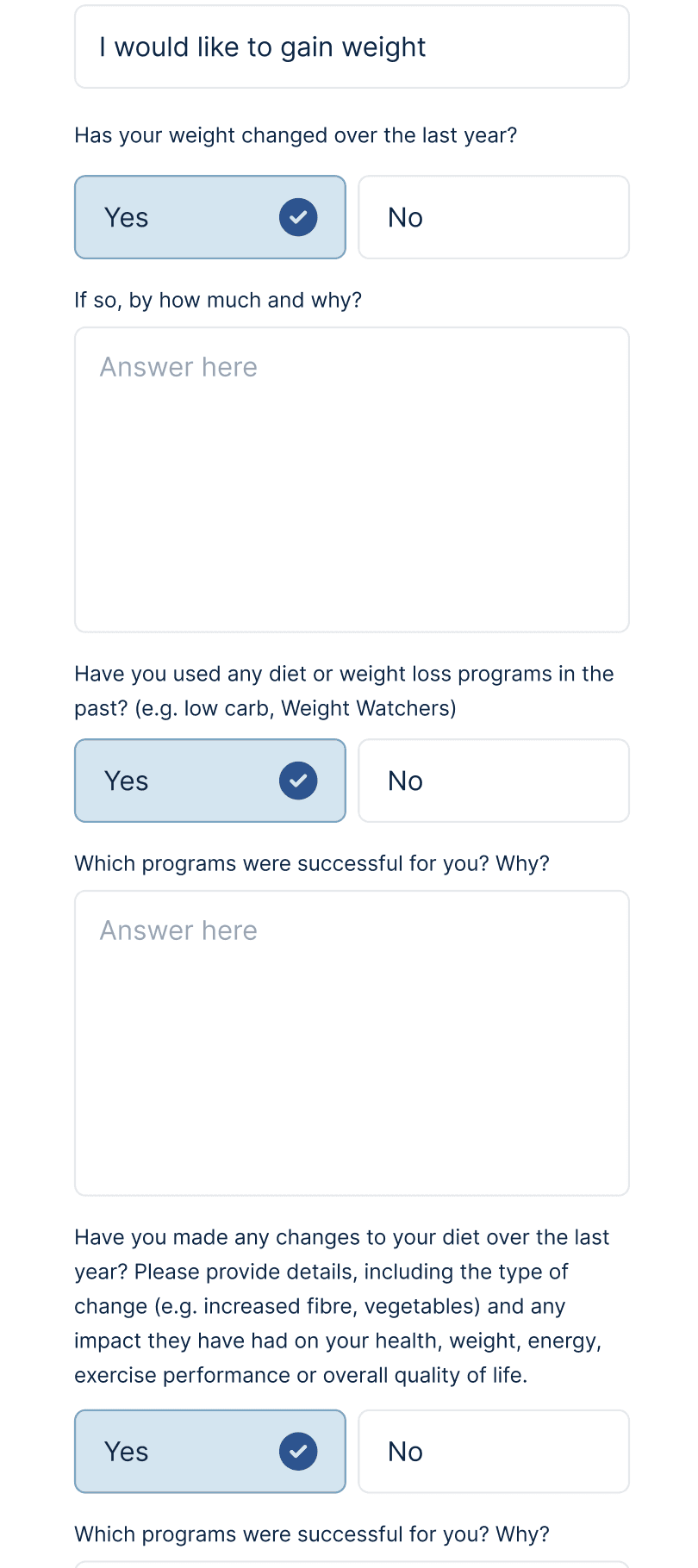
Task: Click the 'If so, by how much and why?' label
Action: coord(218,300)
